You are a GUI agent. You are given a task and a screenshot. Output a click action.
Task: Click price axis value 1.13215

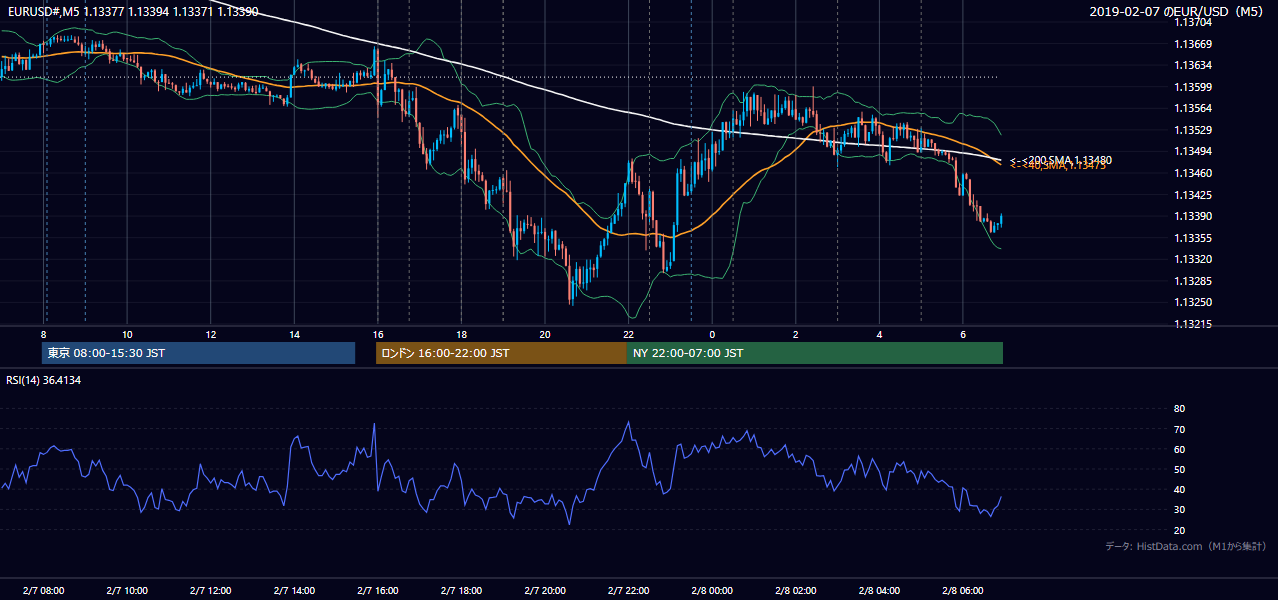[1193, 324]
